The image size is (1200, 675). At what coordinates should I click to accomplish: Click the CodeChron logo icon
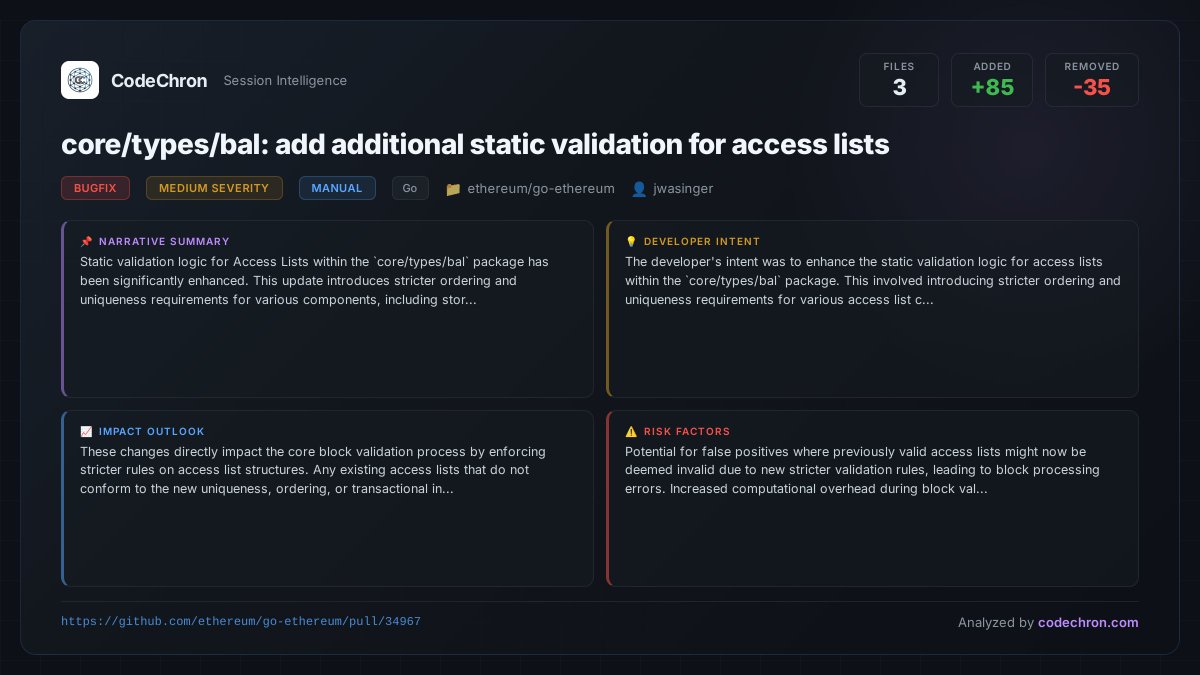[x=80, y=80]
